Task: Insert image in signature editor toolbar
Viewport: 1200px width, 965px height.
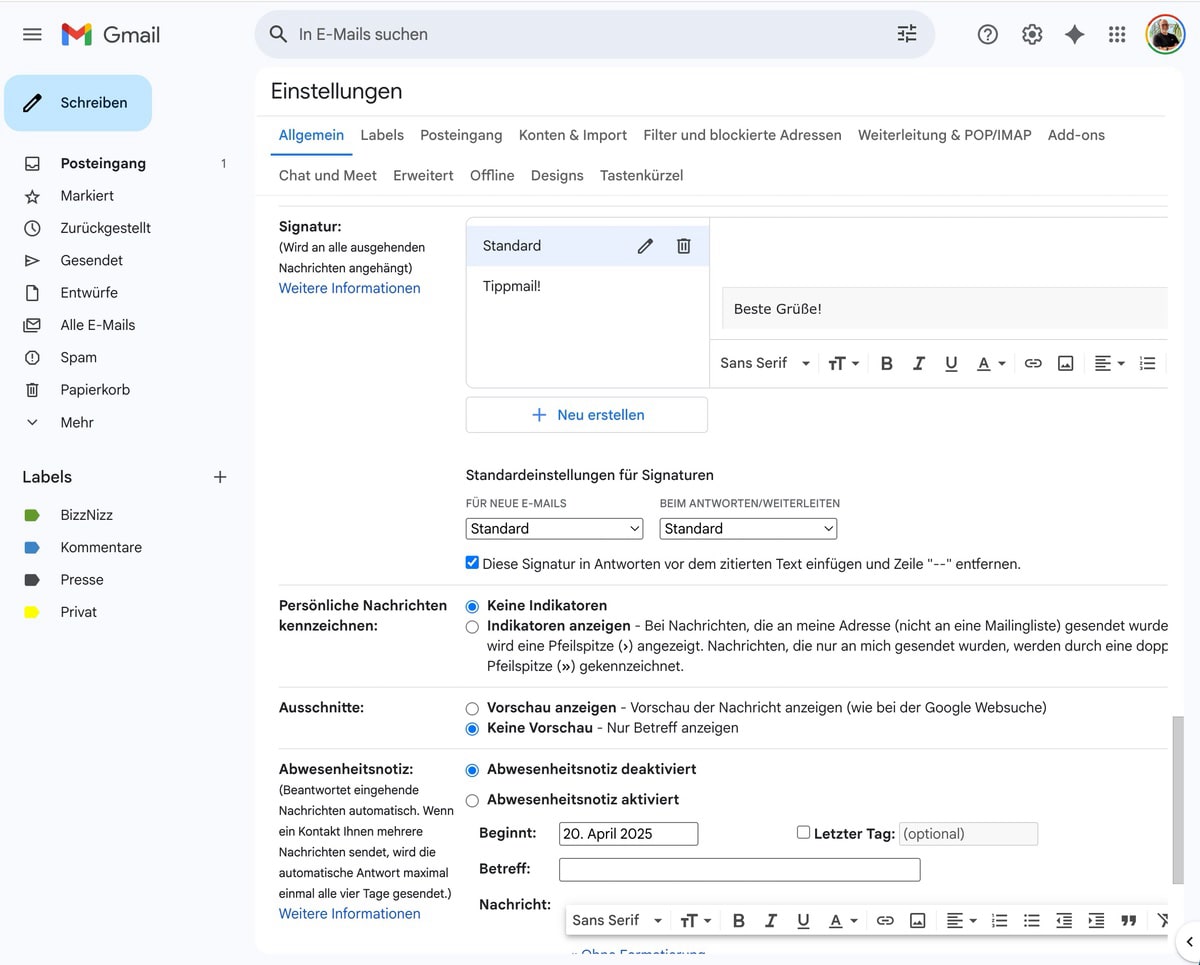Action: click(x=1065, y=363)
